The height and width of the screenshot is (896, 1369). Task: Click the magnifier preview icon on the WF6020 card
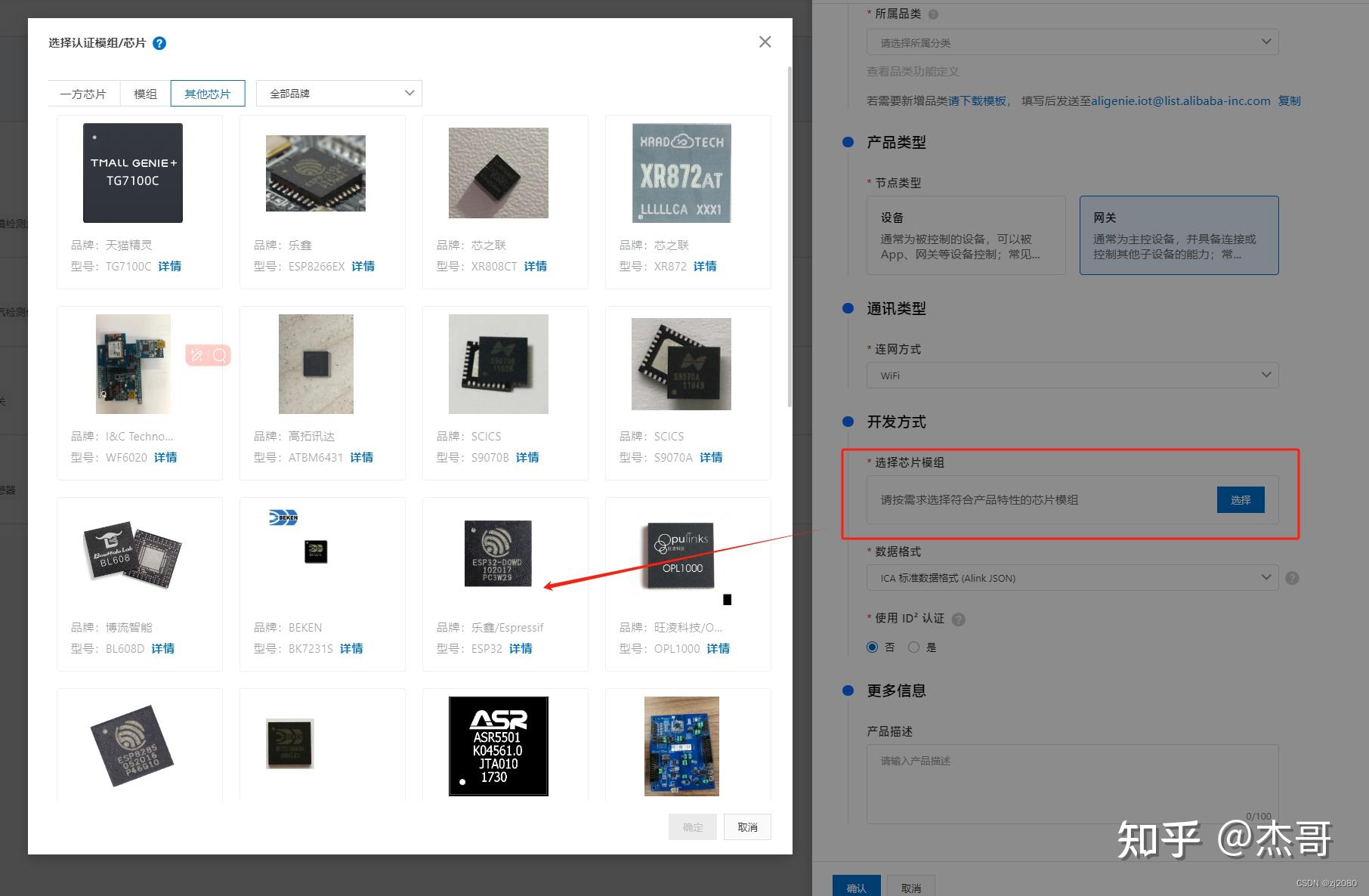[219, 355]
